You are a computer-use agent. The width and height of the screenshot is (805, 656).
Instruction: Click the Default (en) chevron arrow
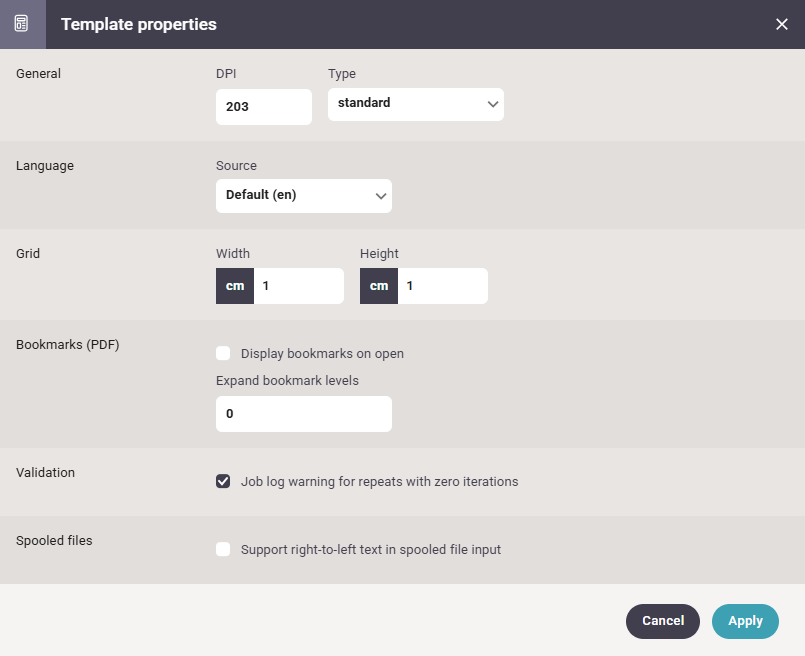380,196
